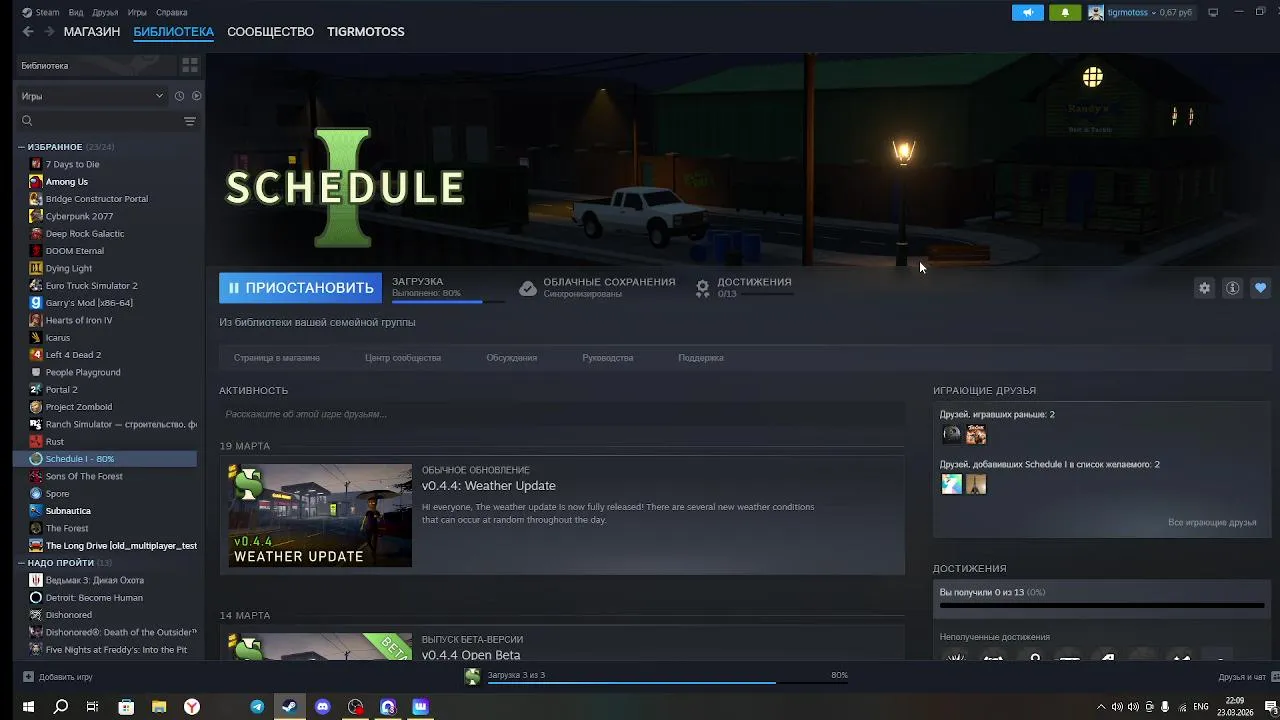Open achievements gear icon

pyautogui.click(x=703, y=288)
